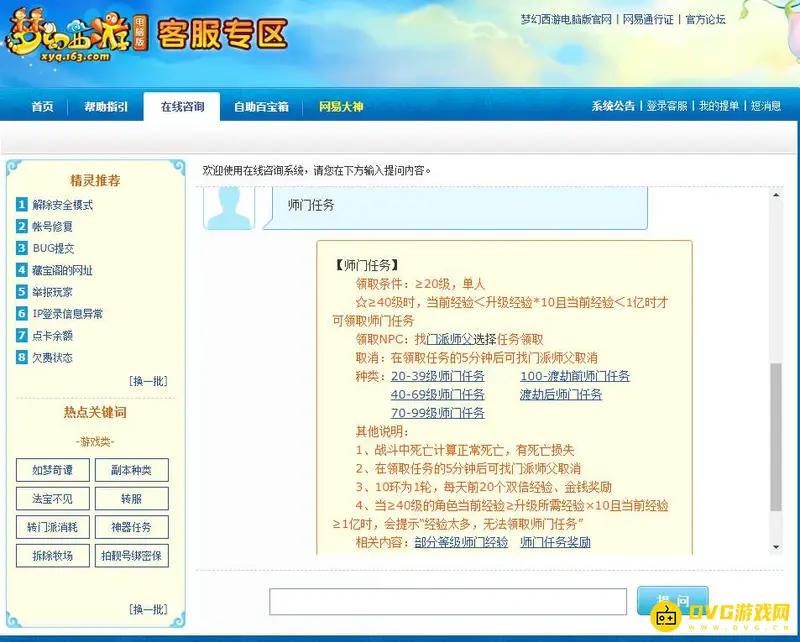
Task: Click the 师门任务 user message bubble
Action: (x=455, y=207)
